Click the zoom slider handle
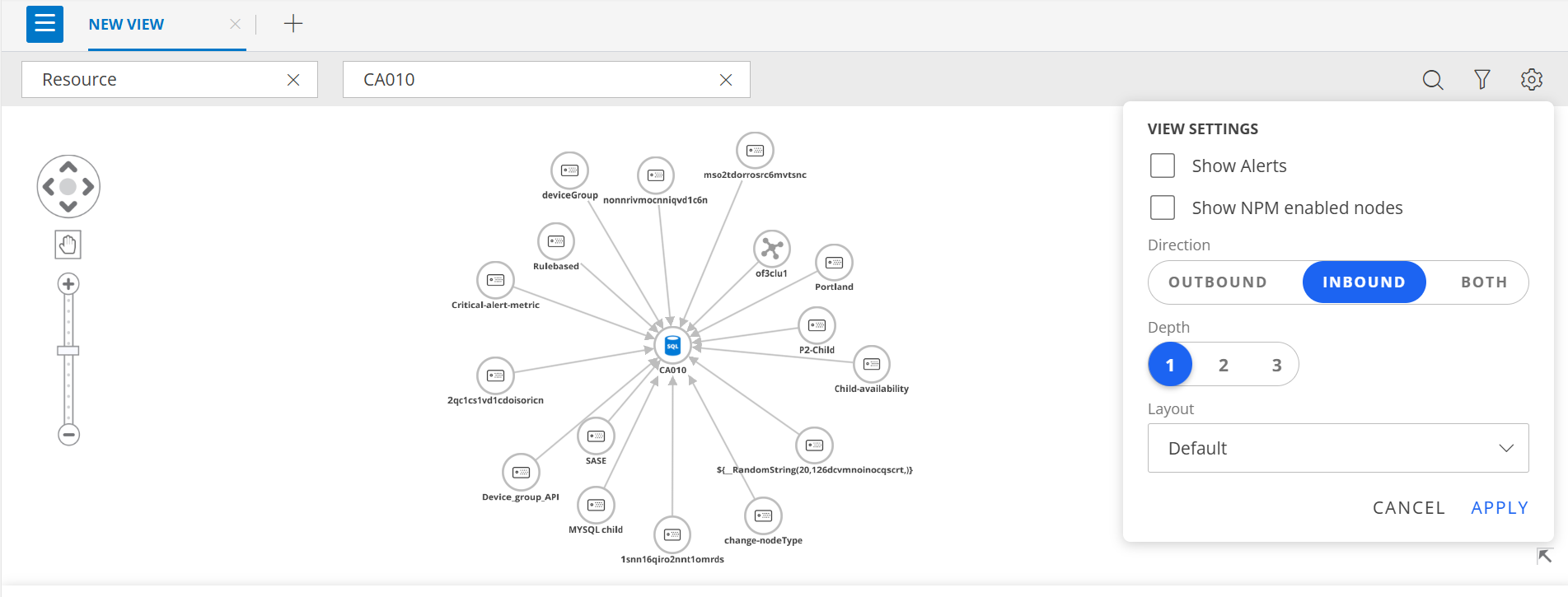 68,351
